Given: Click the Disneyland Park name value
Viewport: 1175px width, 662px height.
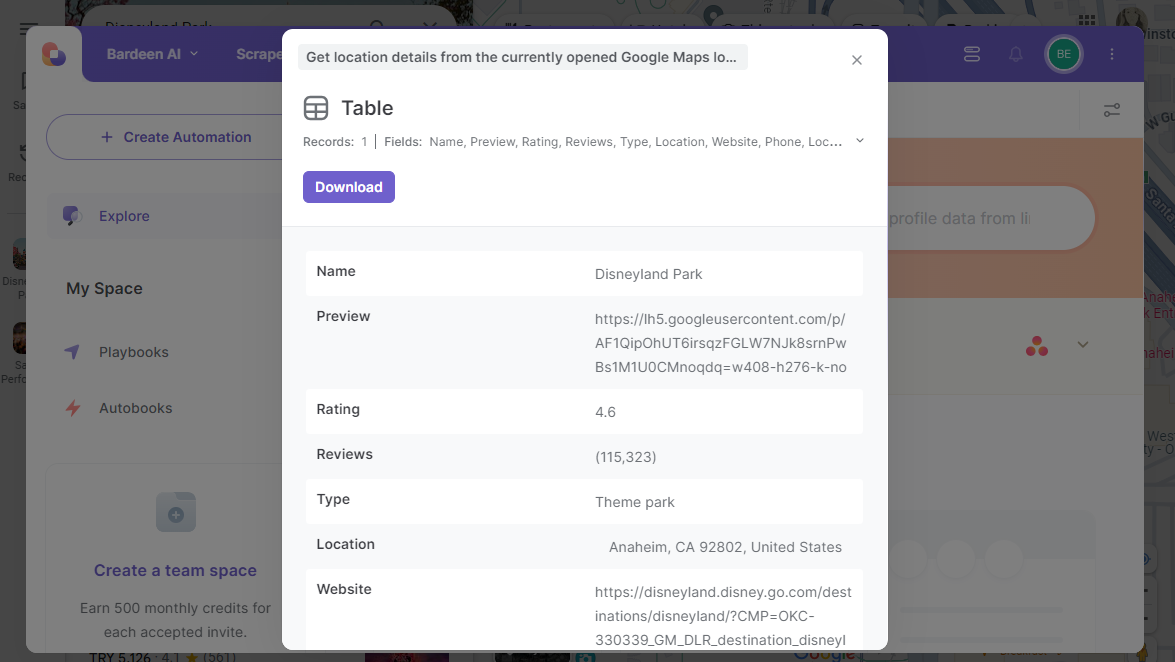Looking at the screenshot, I should click(x=648, y=274).
